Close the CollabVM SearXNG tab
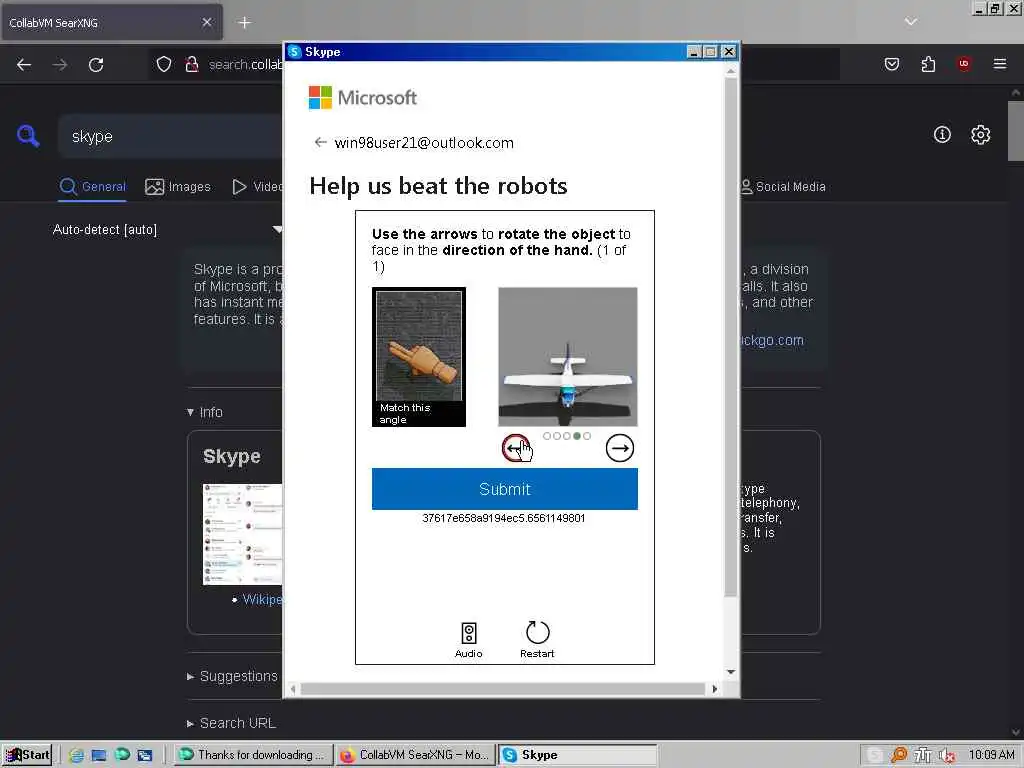The image size is (1024, 768). coord(207,23)
